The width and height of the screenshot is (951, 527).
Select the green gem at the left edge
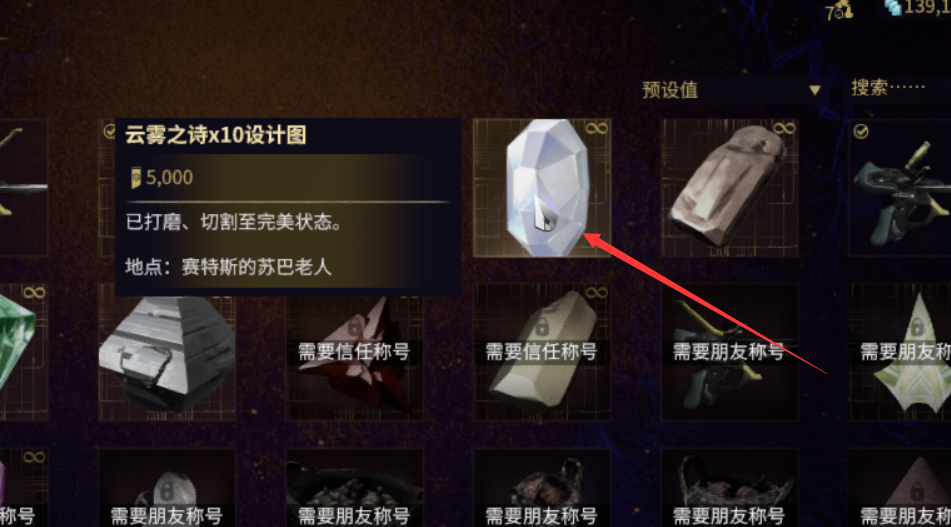(x=23, y=352)
